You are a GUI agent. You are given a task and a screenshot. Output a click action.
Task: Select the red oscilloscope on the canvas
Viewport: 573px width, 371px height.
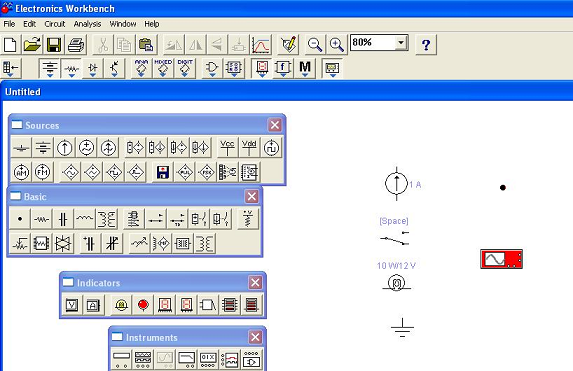(x=501, y=259)
